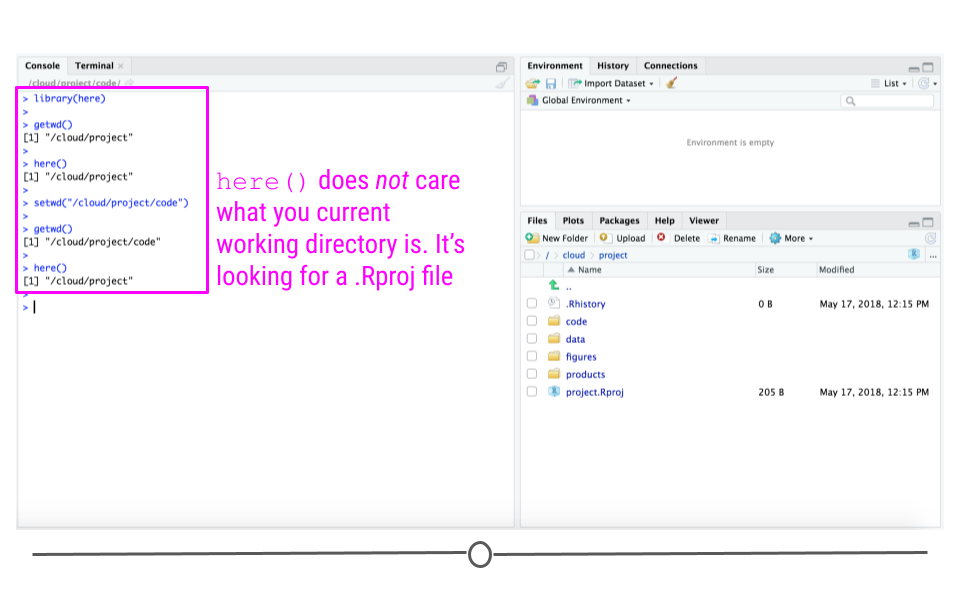Click the save workspace icon

pos(551,83)
